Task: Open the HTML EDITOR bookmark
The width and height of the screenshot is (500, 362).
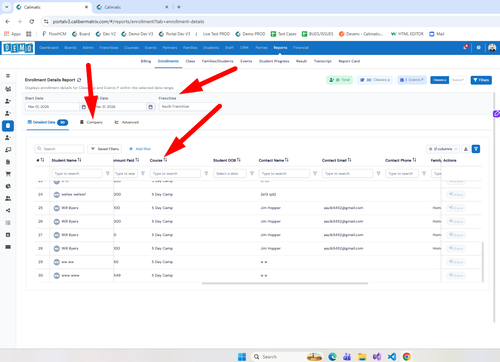Action: coord(407,34)
